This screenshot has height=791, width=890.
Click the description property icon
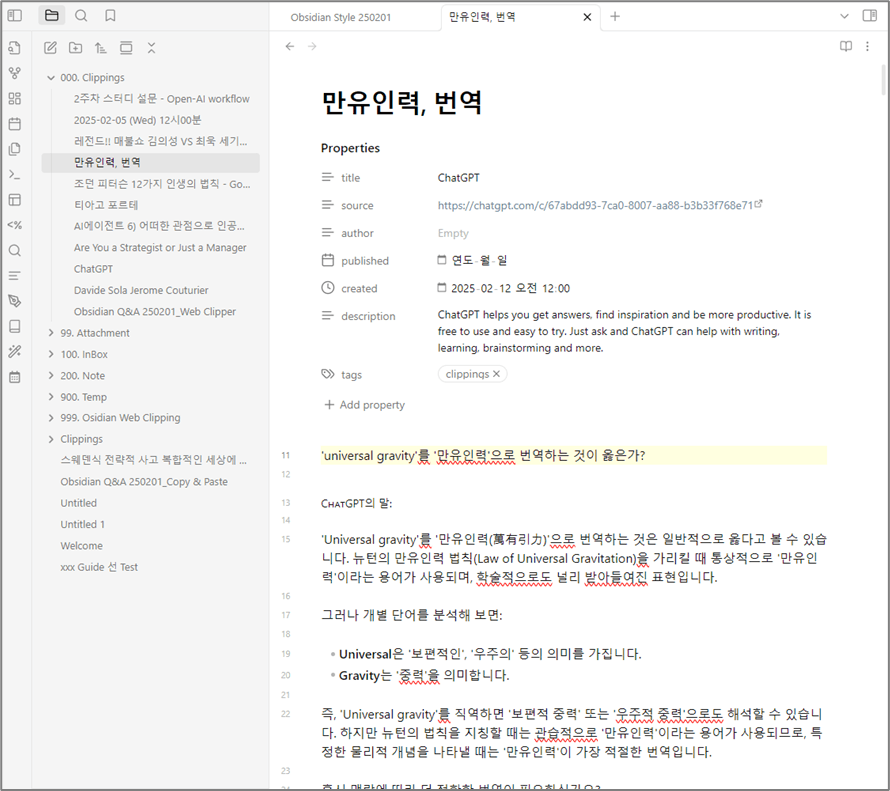(328, 315)
